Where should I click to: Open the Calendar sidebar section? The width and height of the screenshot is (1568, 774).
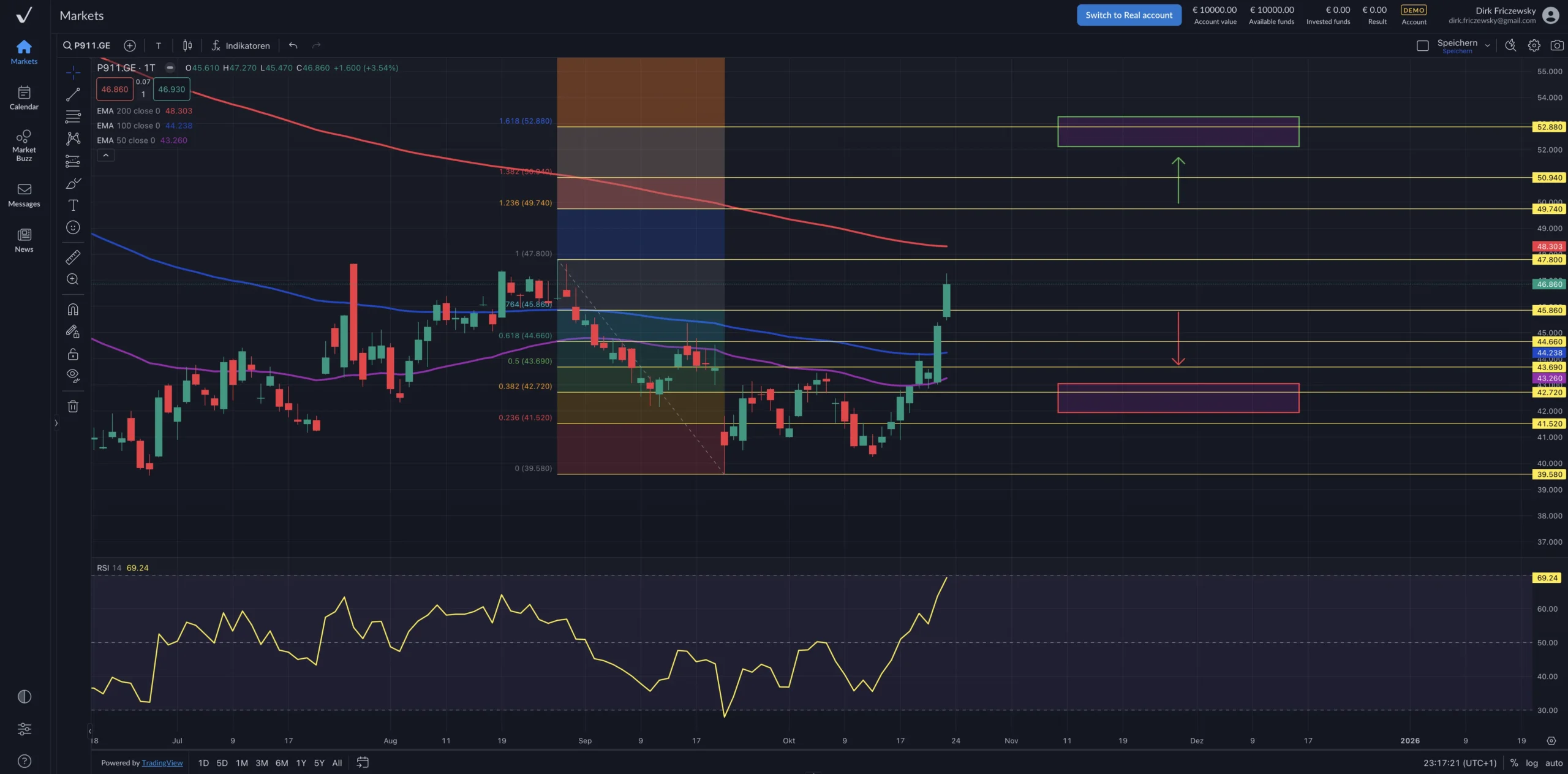coord(24,98)
